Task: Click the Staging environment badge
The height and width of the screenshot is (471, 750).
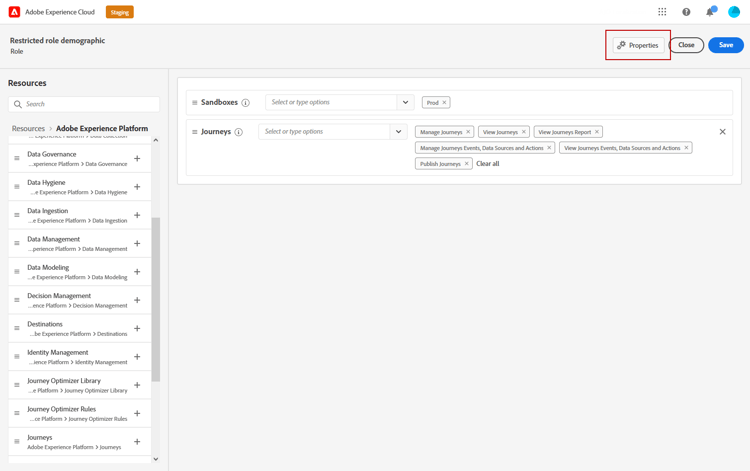Action: point(120,12)
